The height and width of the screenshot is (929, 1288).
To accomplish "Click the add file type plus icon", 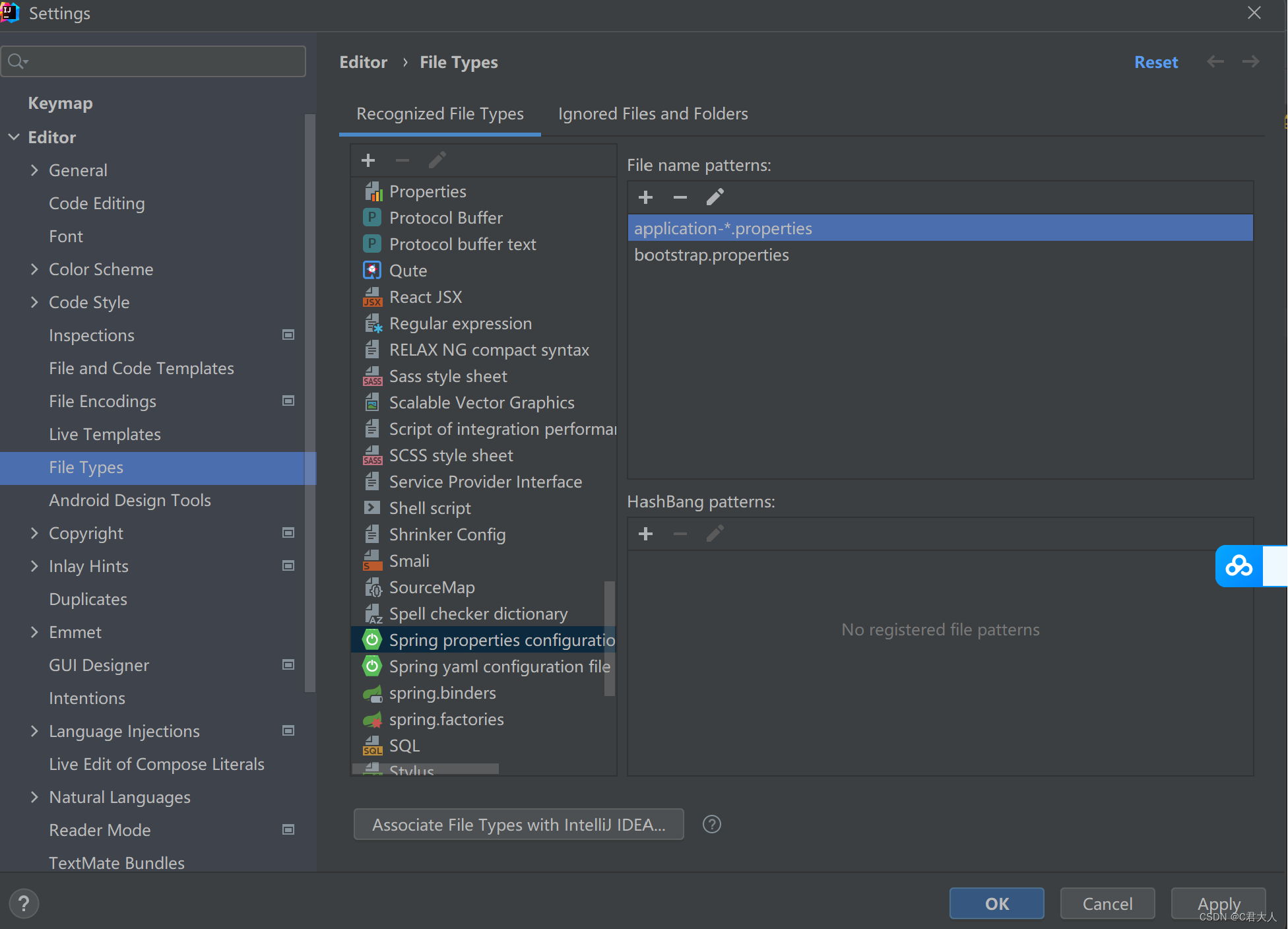I will 368,160.
